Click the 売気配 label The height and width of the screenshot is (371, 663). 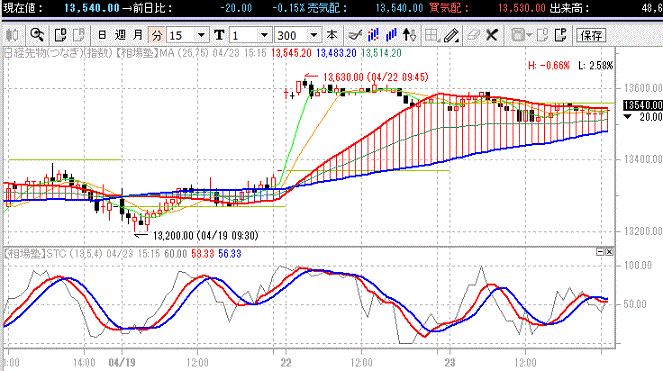[x=327, y=8]
